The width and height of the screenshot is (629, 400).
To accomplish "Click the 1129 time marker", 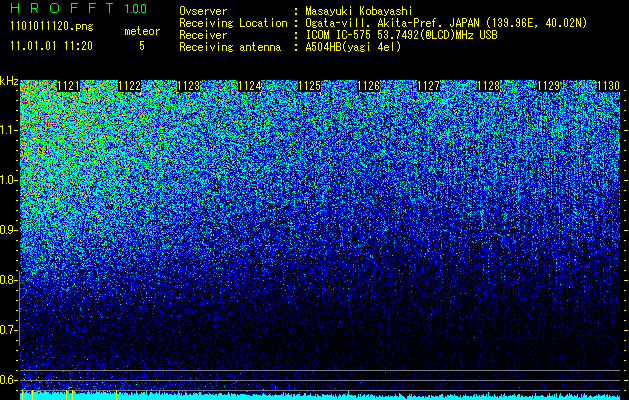I will pos(548,86).
